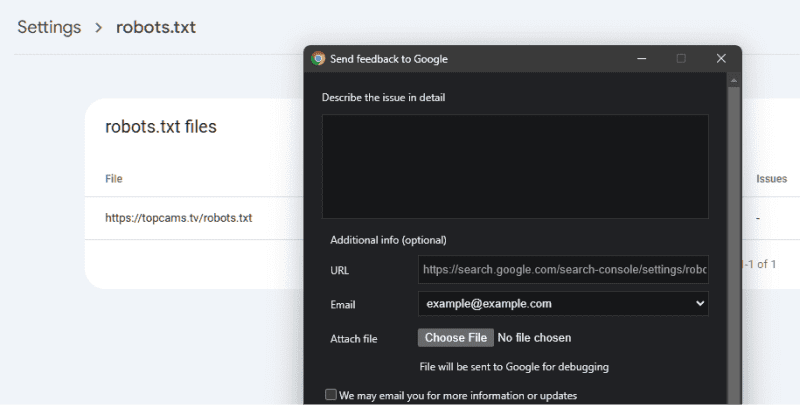Click the File column header
This screenshot has width=800, height=405.
click(114, 179)
